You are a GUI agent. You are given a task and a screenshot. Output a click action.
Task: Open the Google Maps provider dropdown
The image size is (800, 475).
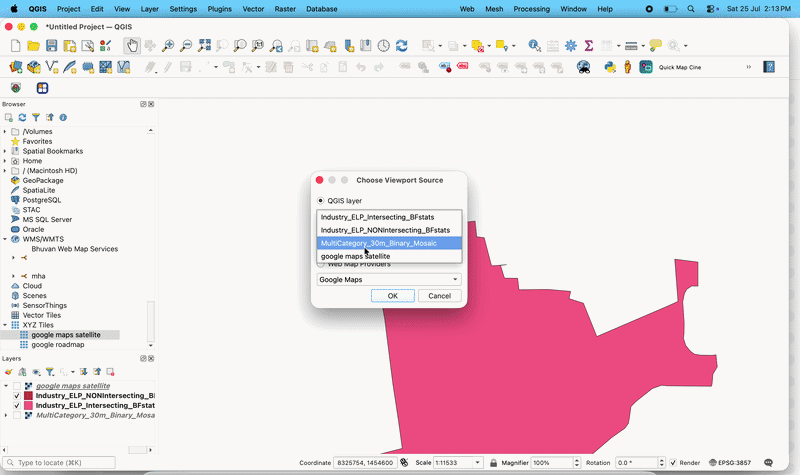tap(389, 280)
